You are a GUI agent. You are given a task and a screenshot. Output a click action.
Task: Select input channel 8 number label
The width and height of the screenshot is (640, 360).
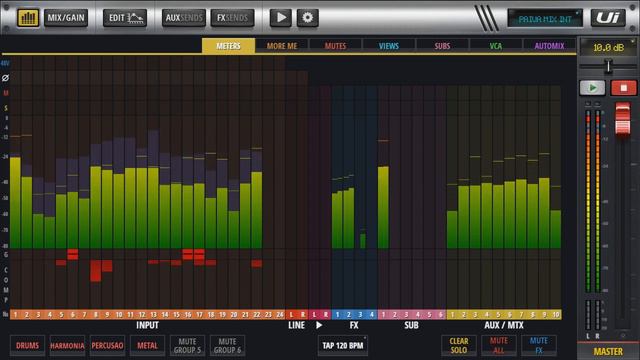96,314
